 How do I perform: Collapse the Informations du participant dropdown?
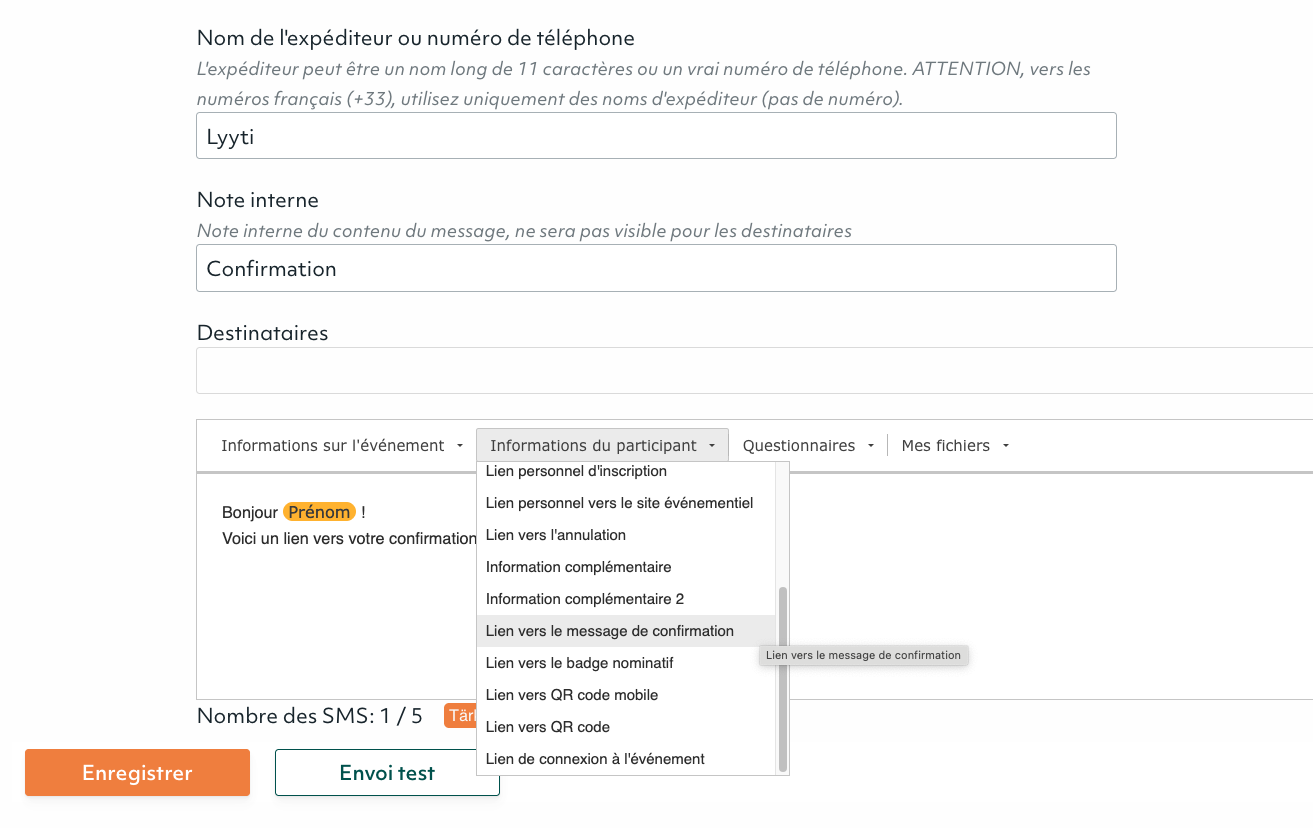(x=602, y=446)
